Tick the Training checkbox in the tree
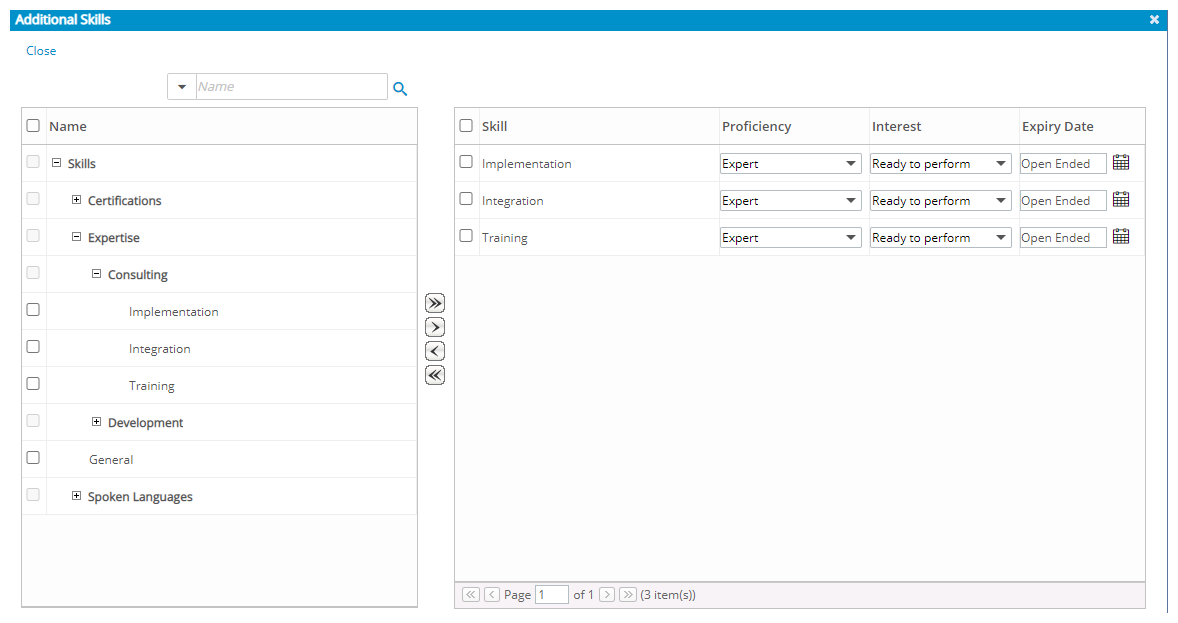Screen dimensions: 1178x623 [x=33, y=383]
